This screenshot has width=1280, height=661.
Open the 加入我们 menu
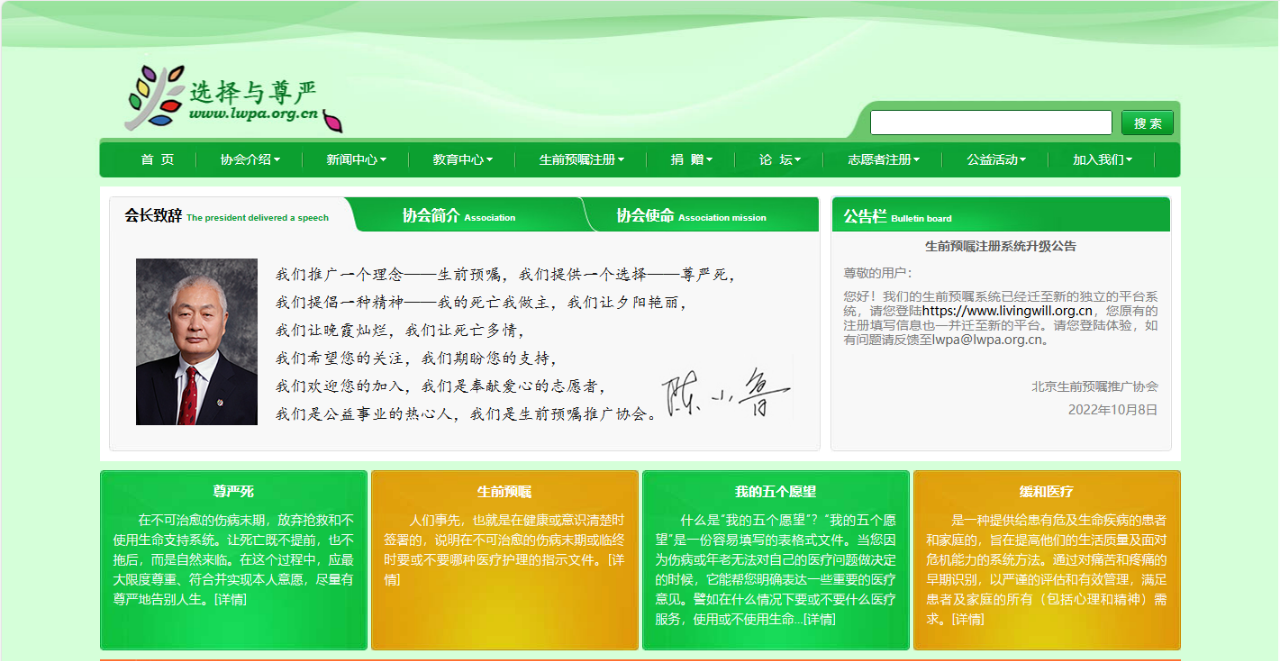(1102, 160)
